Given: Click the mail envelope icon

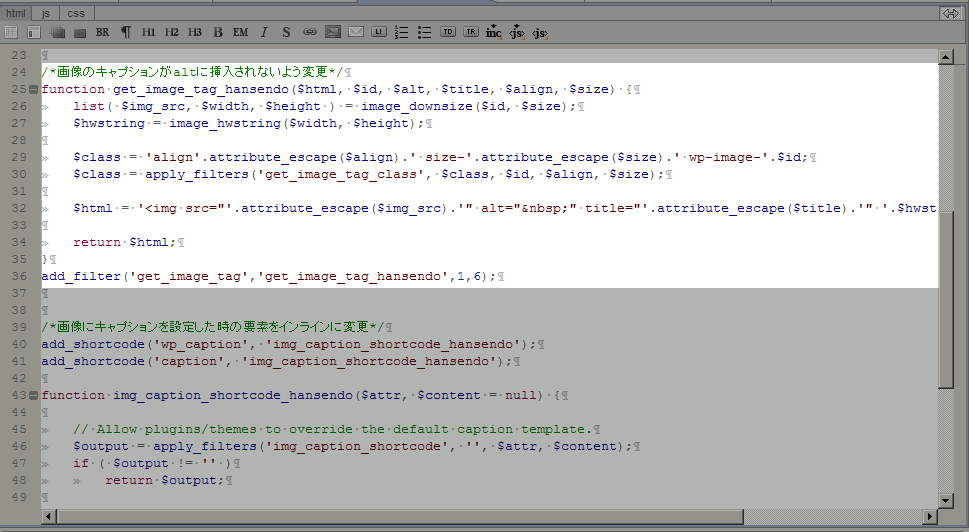Looking at the screenshot, I should click(x=355, y=32).
